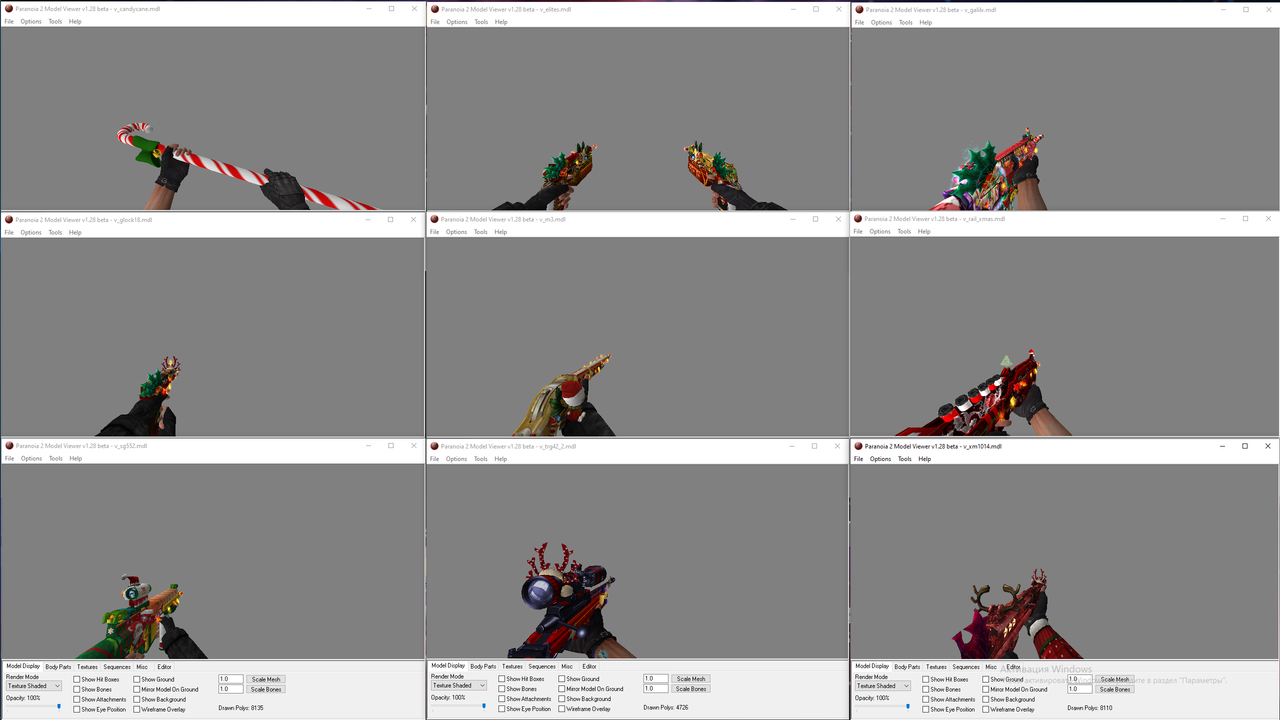Click the Scale Bones value field in v_trg42_2 window
Screen dimensions: 1280x720
(x=656, y=689)
